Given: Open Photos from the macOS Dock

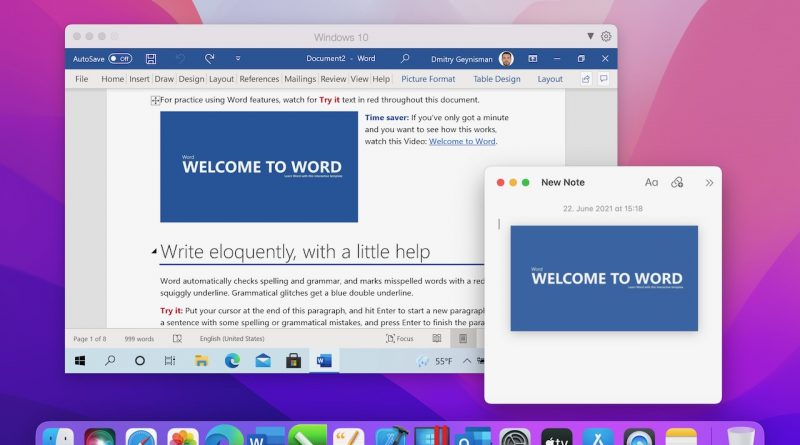Looking at the screenshot, I should point(183,436).
